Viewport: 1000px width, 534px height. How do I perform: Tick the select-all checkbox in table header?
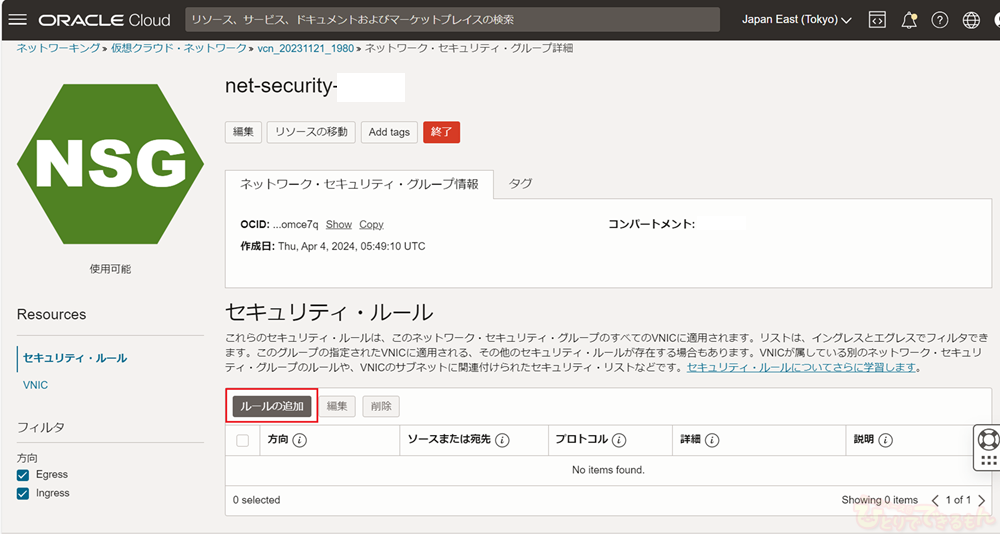coord(242,440)
